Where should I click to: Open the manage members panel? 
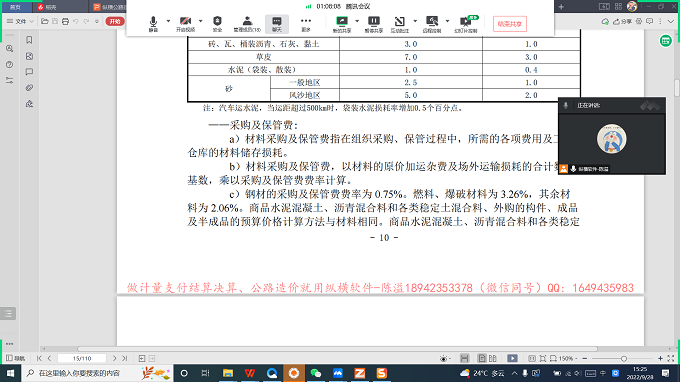coord(247,24)
